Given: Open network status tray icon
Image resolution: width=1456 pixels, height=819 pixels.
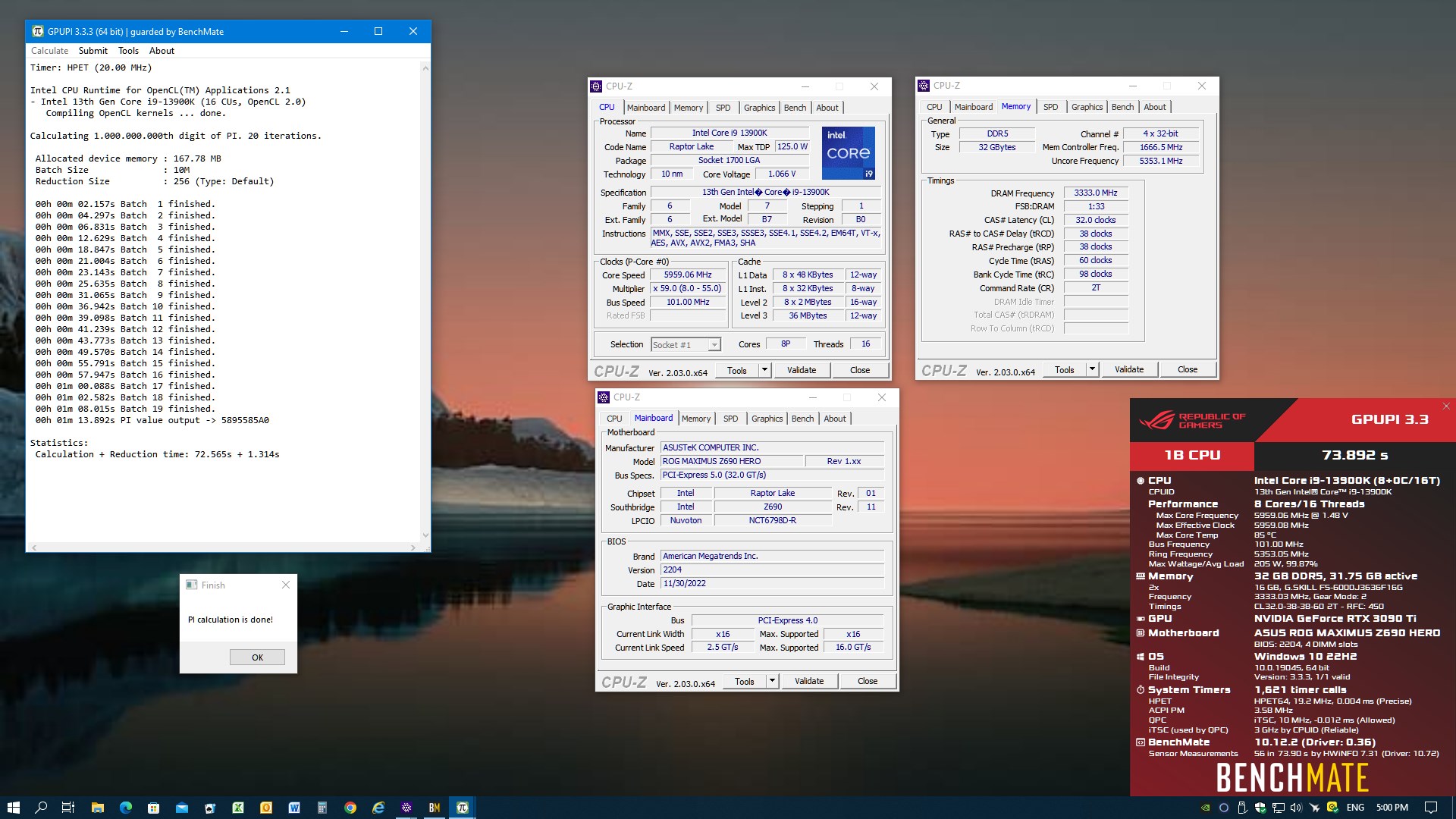Looking at the screenshot, I should 1278,808.
